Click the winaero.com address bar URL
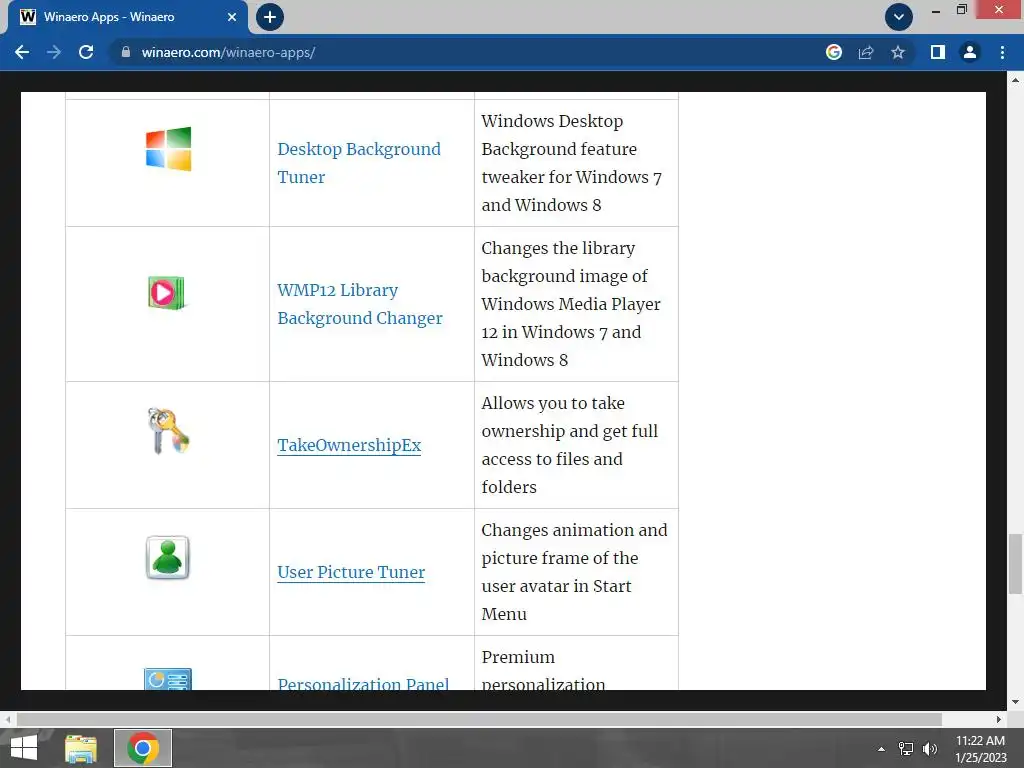Screen dimensions: 1024x768 click(x=228, y=52)
